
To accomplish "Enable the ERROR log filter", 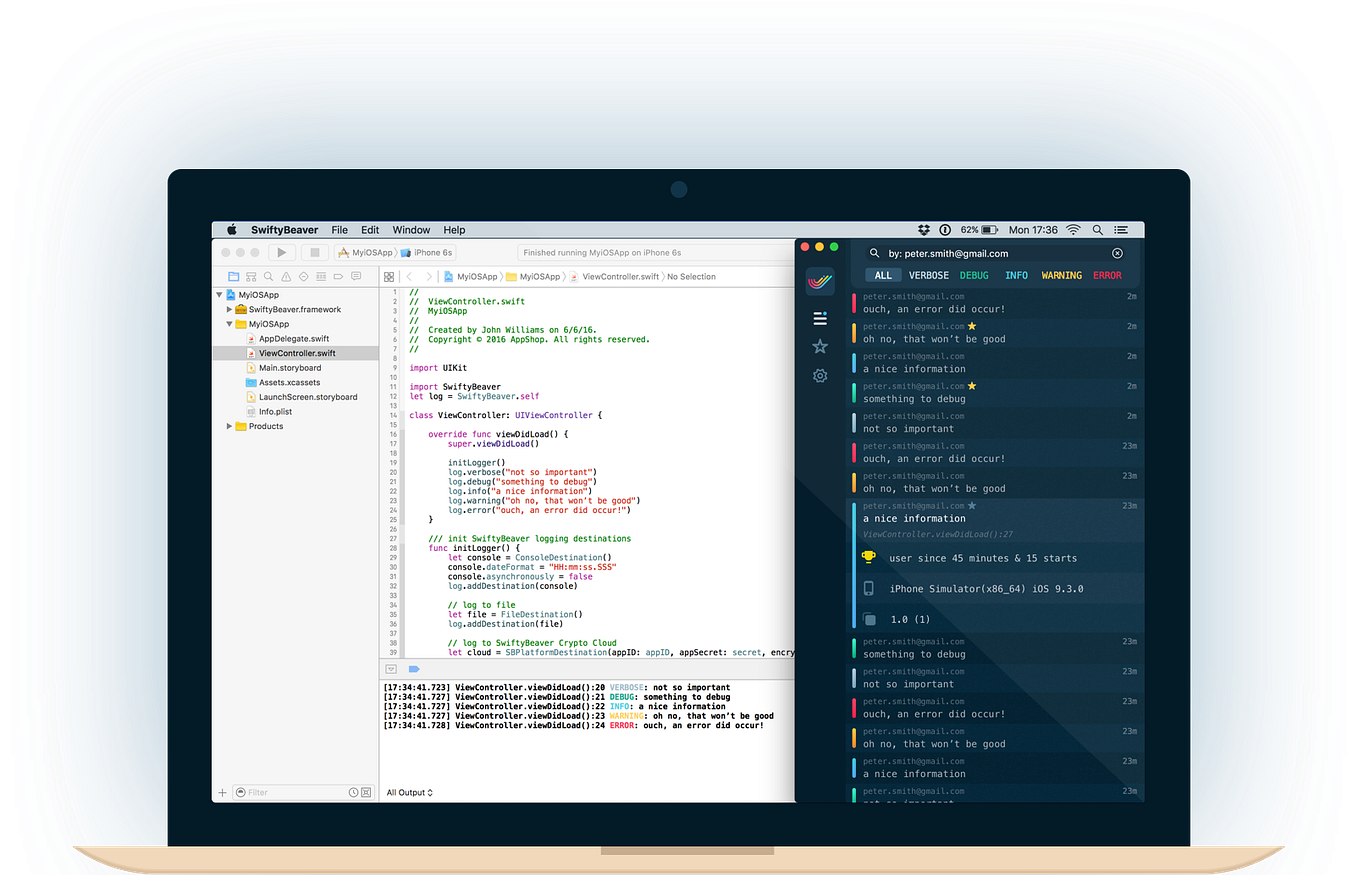I will click(x=1107, y=275).
